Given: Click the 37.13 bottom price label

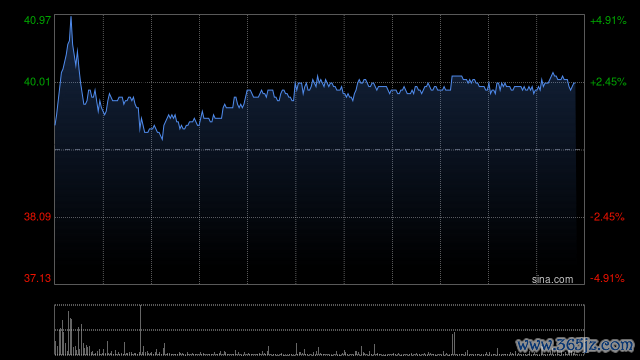Looking at the screenshot, I should (38, 278).
